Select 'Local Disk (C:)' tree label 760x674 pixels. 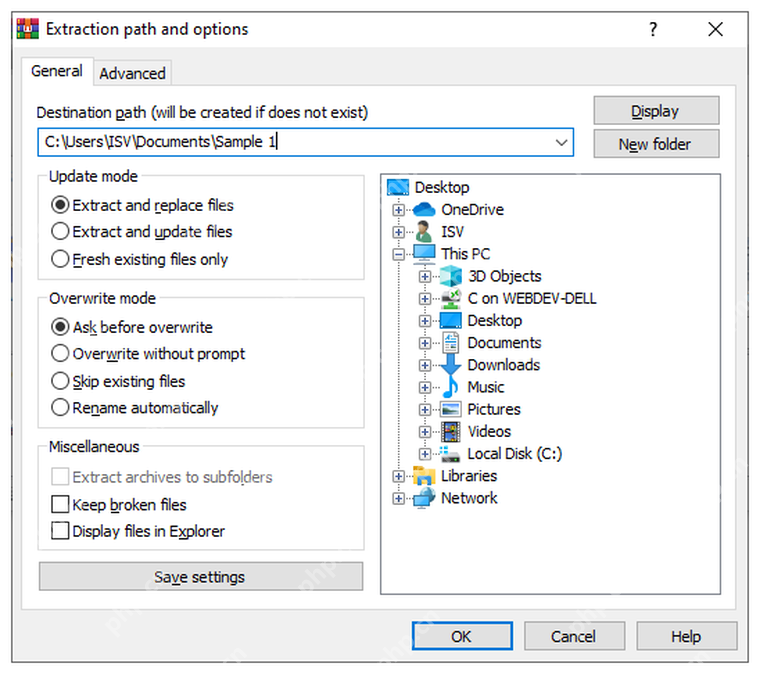(514, 454)
